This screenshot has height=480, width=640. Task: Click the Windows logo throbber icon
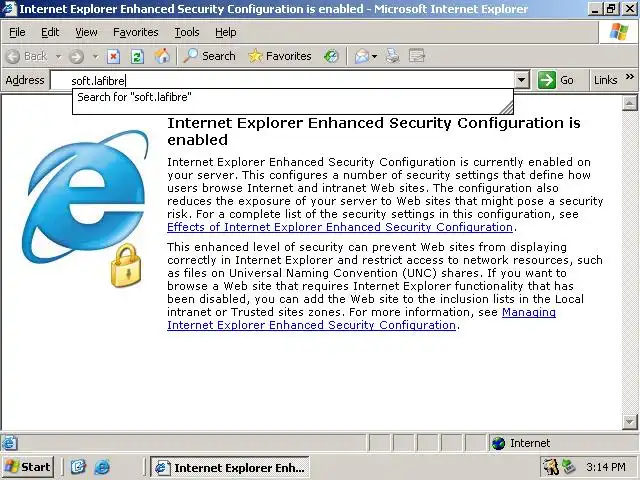[619, 32]
